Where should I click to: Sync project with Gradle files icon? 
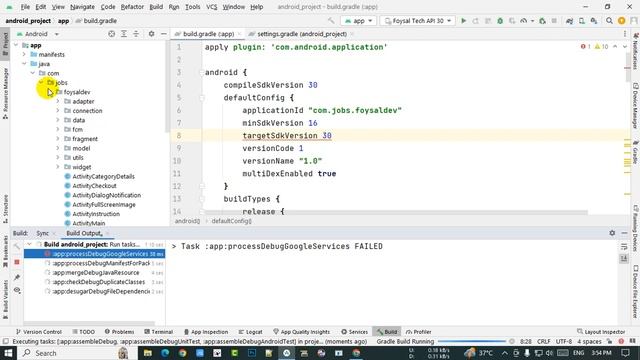click(x=569, y=21)
